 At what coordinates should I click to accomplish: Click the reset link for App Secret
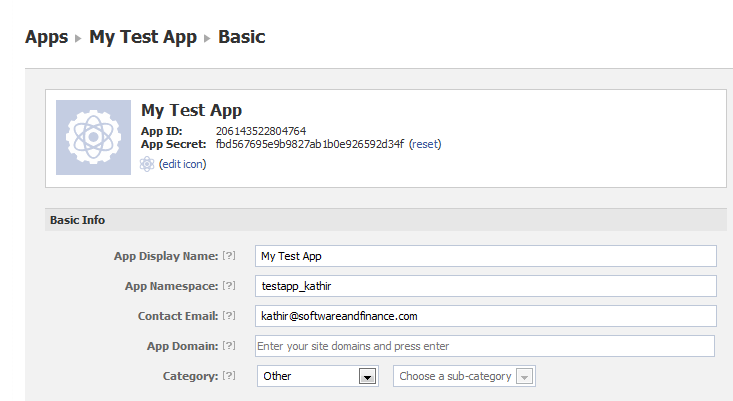pyautogui.click(x=424, y=144)
